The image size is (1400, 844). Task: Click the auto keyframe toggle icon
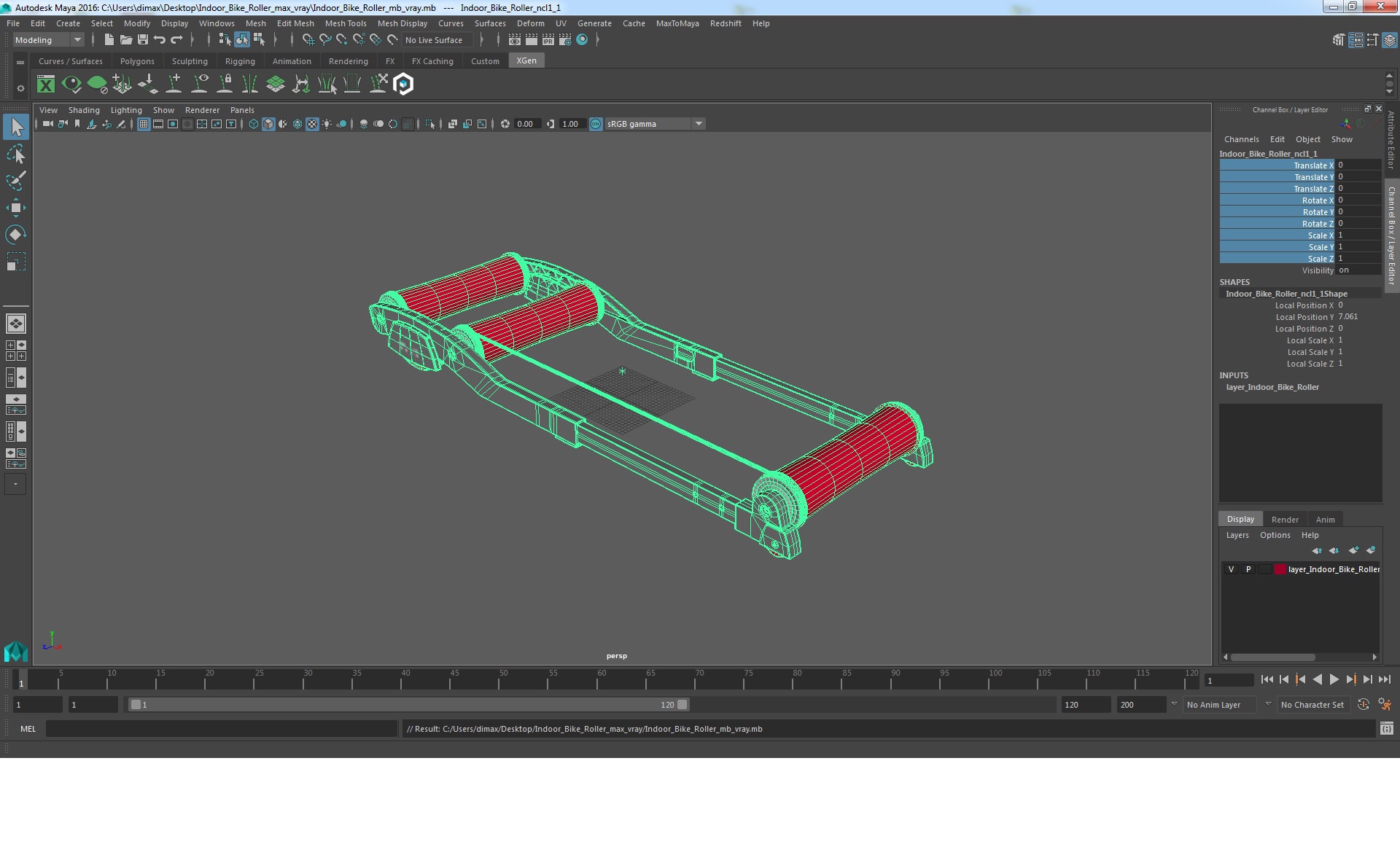click(1364, 705)
